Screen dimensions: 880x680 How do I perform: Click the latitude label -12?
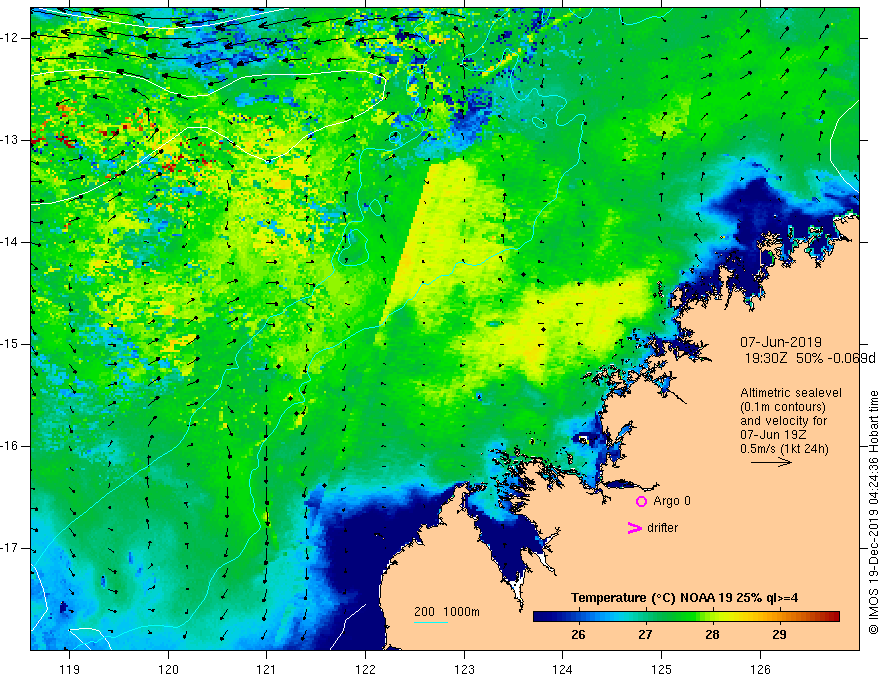[x=11, y=38]
